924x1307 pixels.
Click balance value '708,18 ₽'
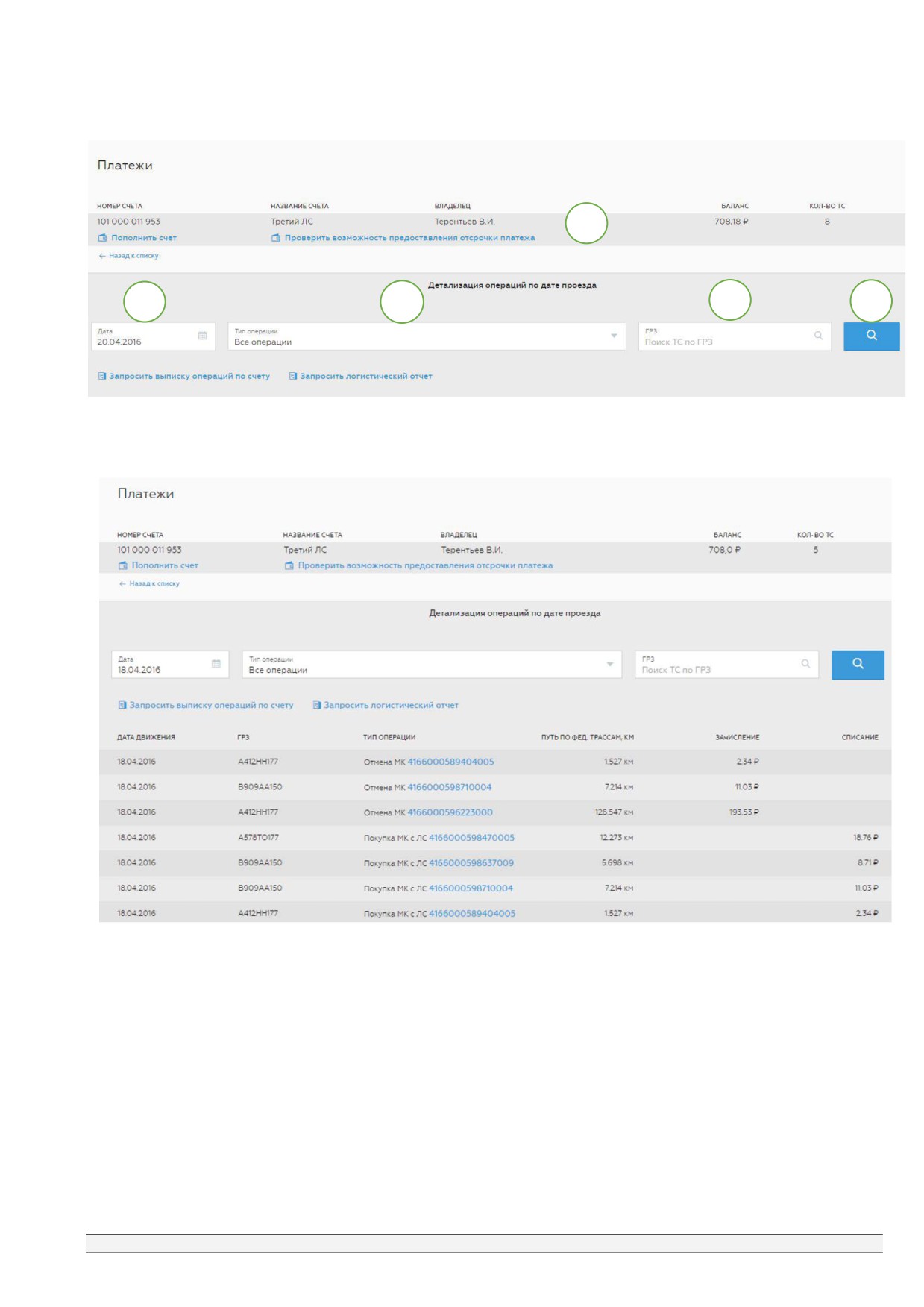click(732, 222)
